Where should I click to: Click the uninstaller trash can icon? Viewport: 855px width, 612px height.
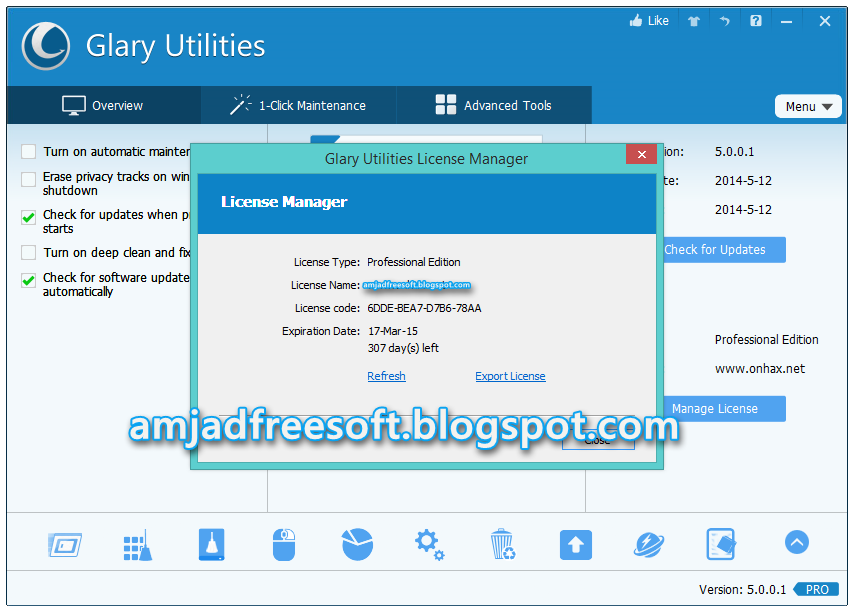[502, 544]
